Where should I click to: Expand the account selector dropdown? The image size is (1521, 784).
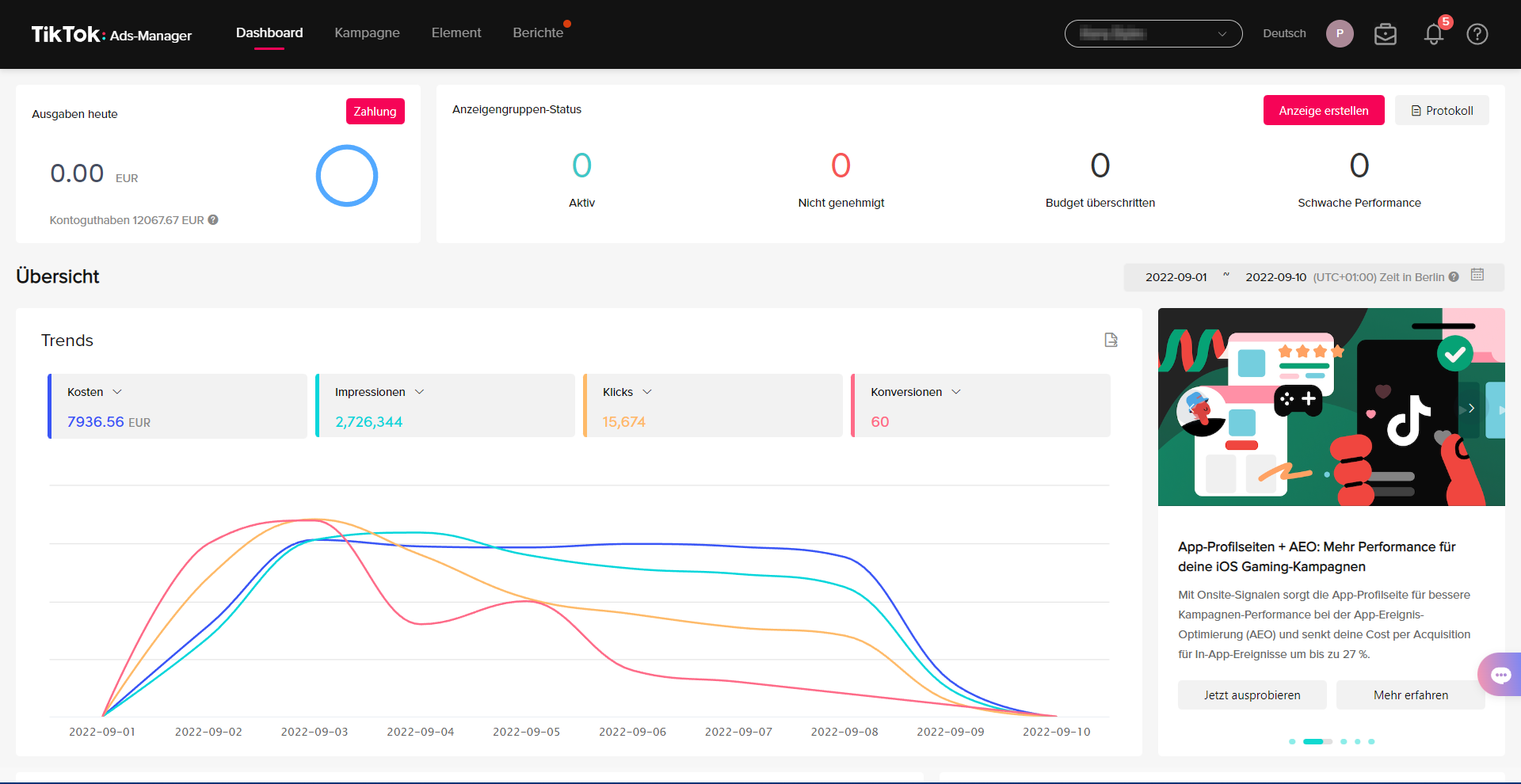(1153, 34)
